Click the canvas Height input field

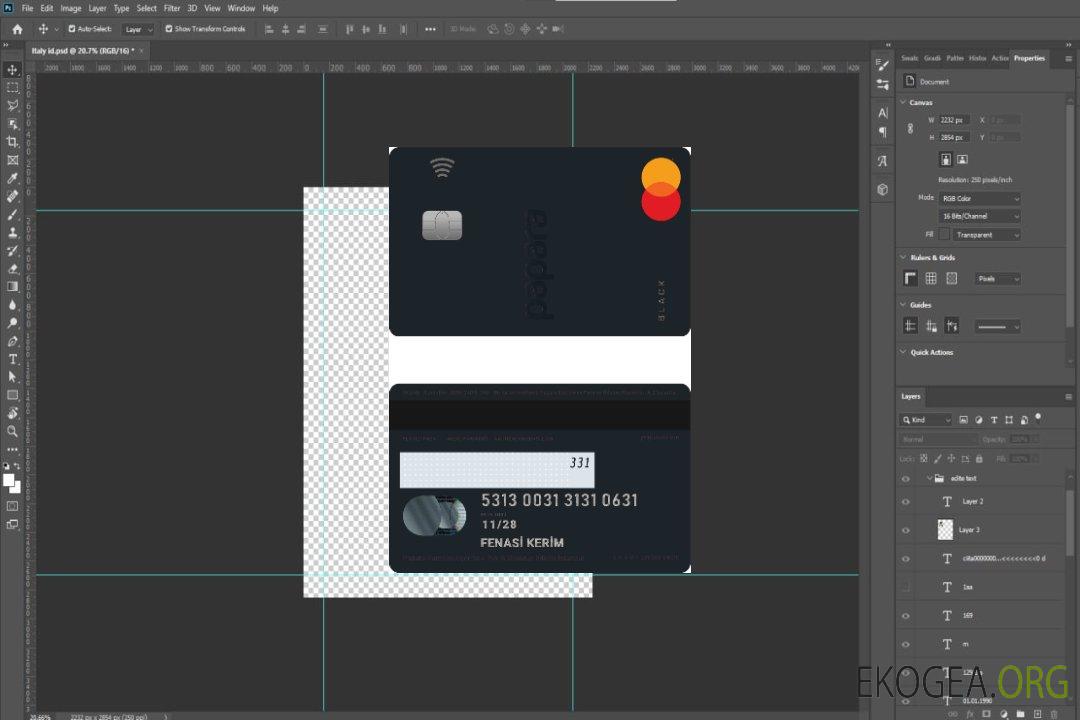pyautogui.click(x=955, y=138)
